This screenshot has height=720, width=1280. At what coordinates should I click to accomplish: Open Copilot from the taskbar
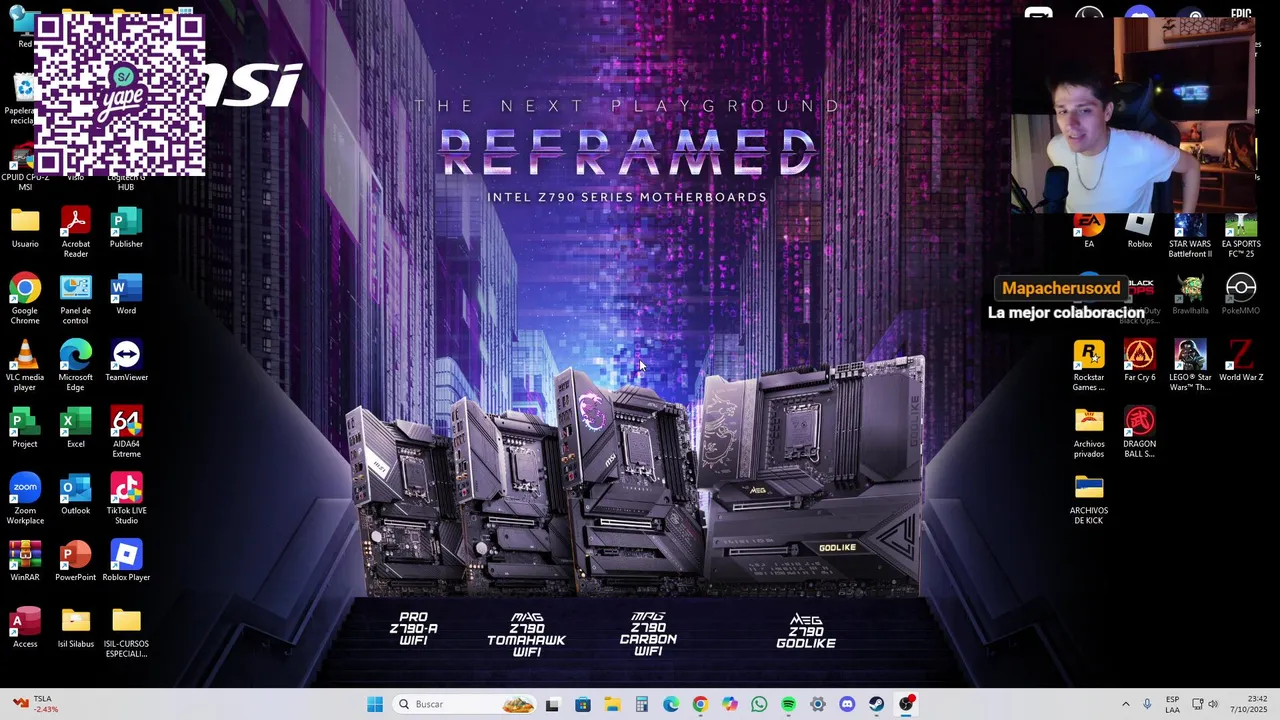coord(730,704)
